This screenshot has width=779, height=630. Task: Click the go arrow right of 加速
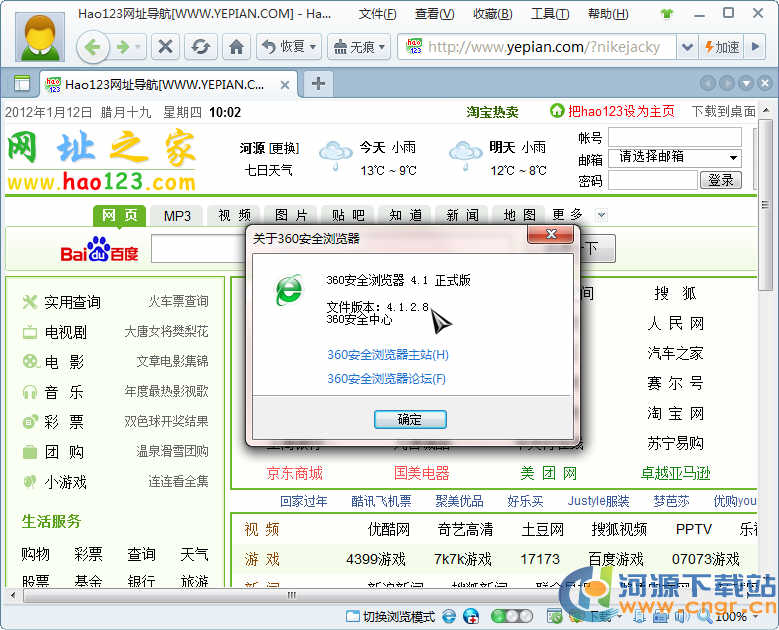coord(756,47)
